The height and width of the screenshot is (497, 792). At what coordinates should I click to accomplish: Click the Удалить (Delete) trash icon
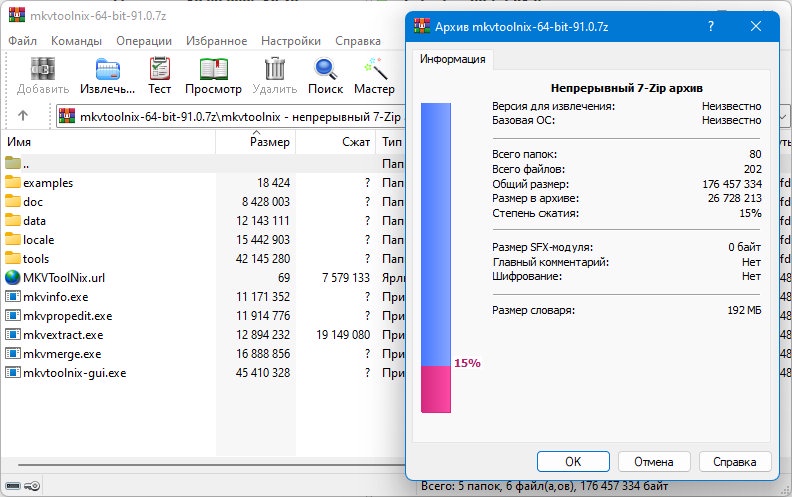click(274, 69)
